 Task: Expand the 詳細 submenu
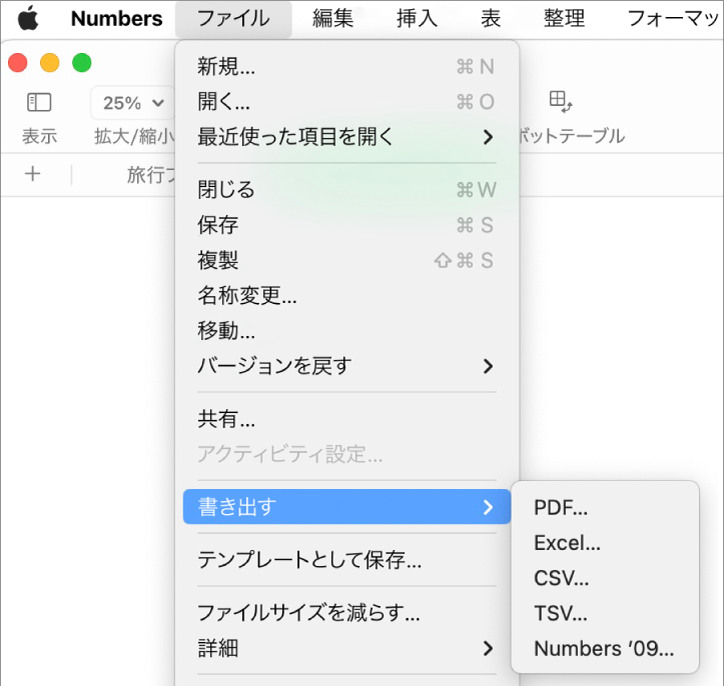click(347, 648)
